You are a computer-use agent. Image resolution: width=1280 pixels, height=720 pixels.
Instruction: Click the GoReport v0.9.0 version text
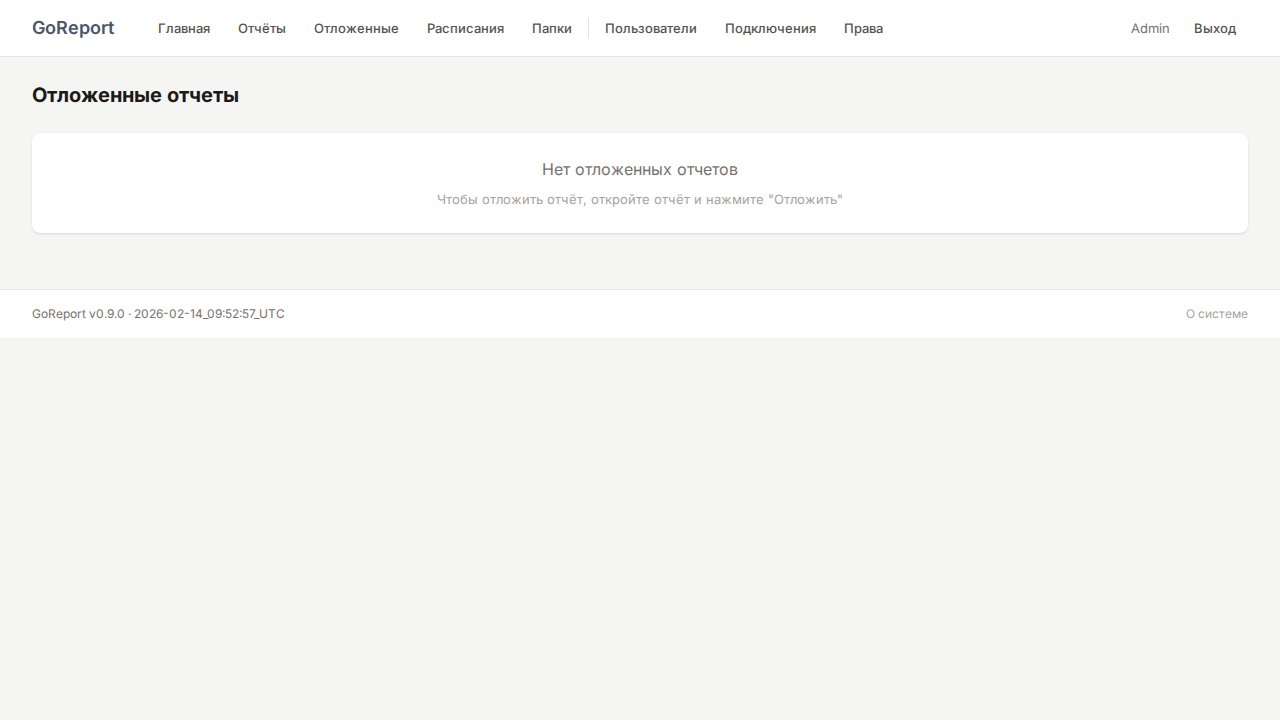(x=158, y=314)
